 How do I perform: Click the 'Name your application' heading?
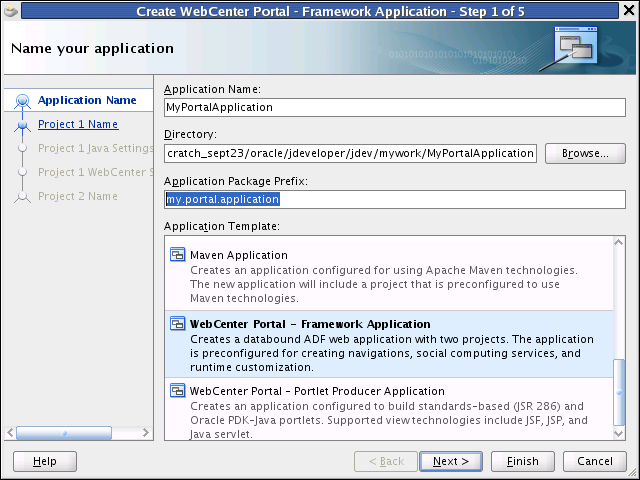point(92,48)
